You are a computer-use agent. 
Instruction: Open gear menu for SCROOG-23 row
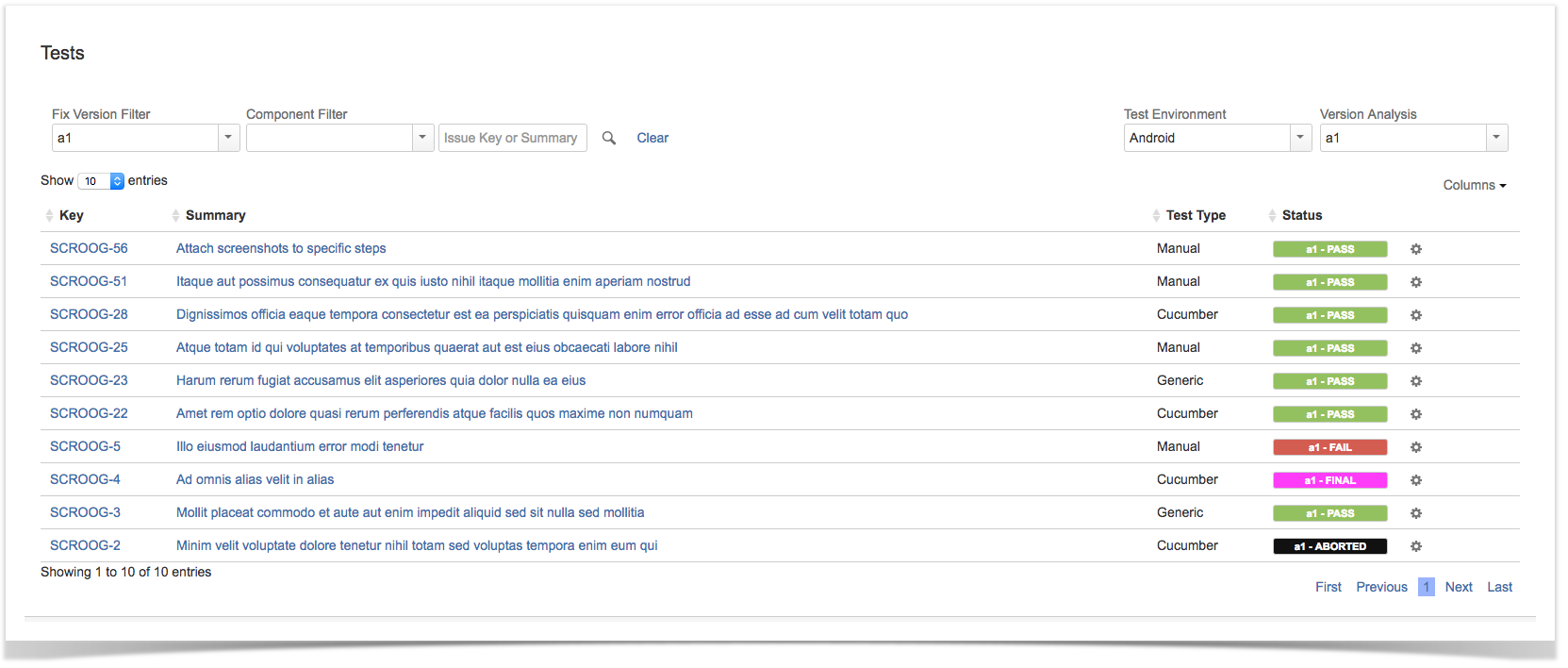tap(1416, 381)
